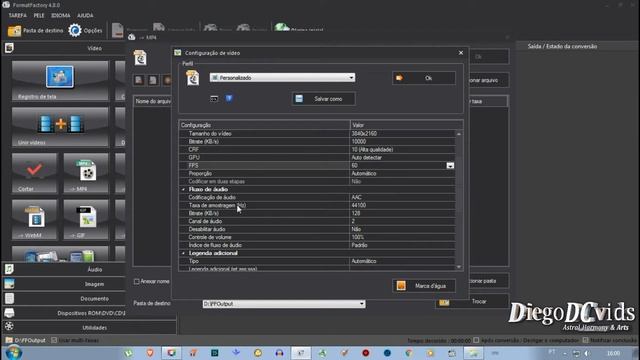
Task: Select the -> GIF conversion tile
Action: point(86,219)
